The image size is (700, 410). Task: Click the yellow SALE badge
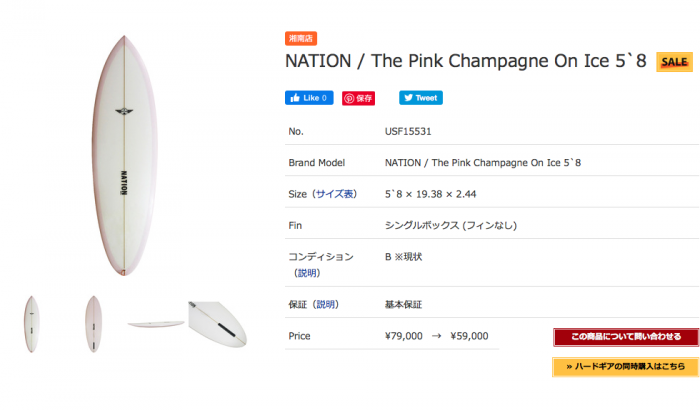[673, 62]
